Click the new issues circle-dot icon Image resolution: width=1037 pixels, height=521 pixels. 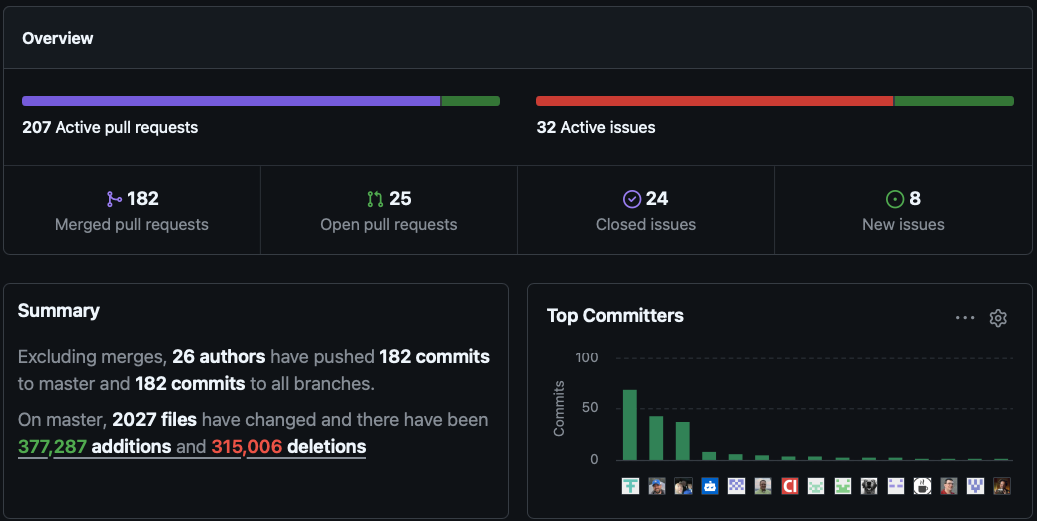(x=895, y=199)
